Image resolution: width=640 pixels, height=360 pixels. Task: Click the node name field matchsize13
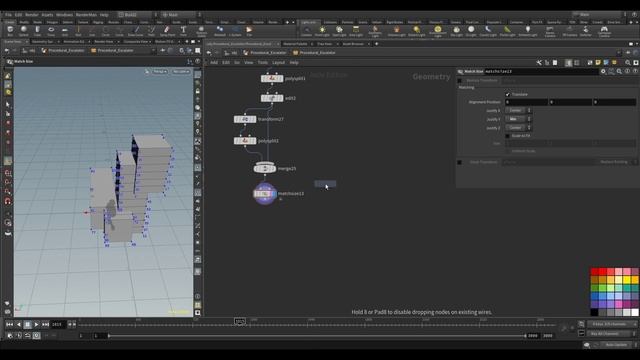541,71
